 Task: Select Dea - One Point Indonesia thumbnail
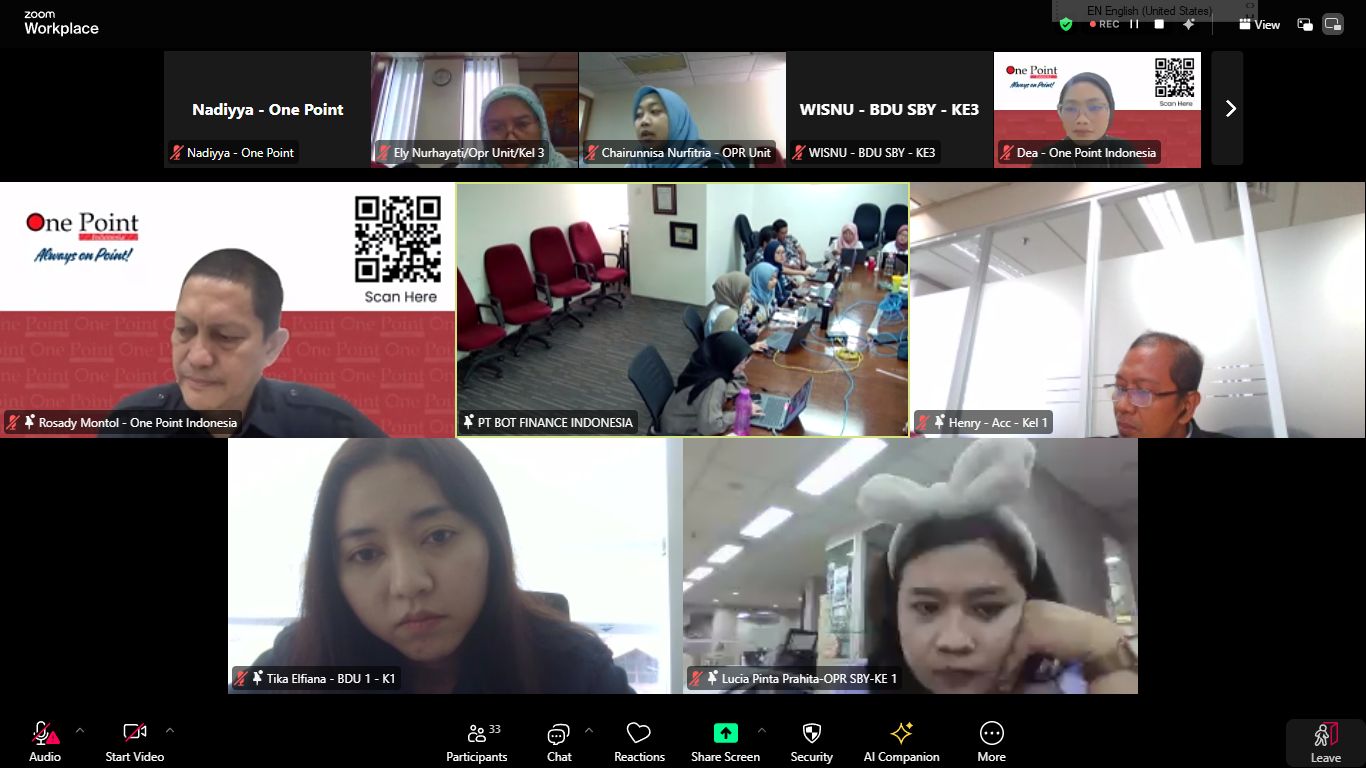[x=1097, y=110]
